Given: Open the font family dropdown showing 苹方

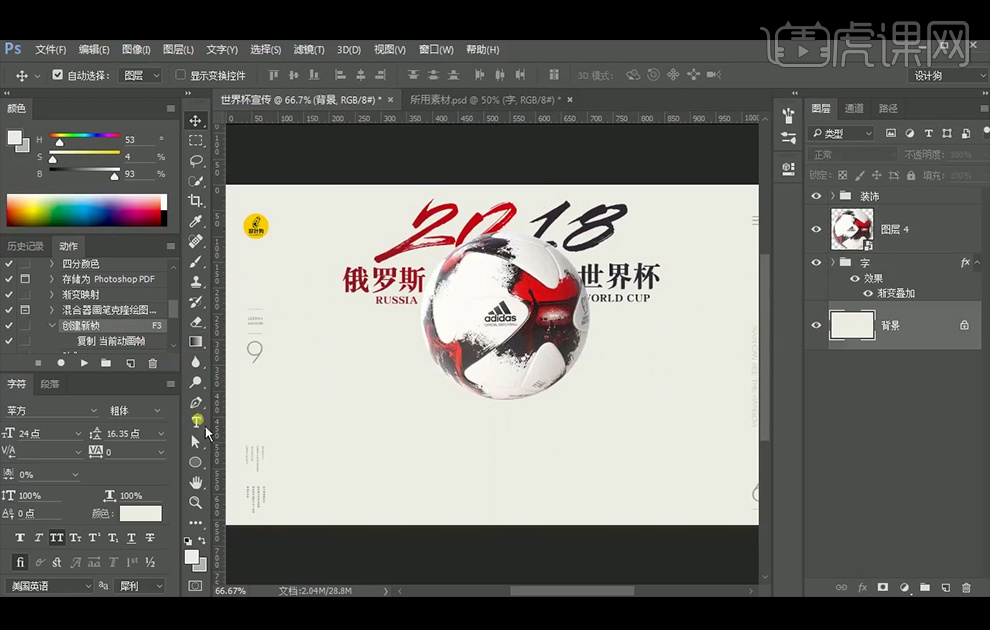Looking at the screenshot, I should pyautogui.click(x=50, y=409).
